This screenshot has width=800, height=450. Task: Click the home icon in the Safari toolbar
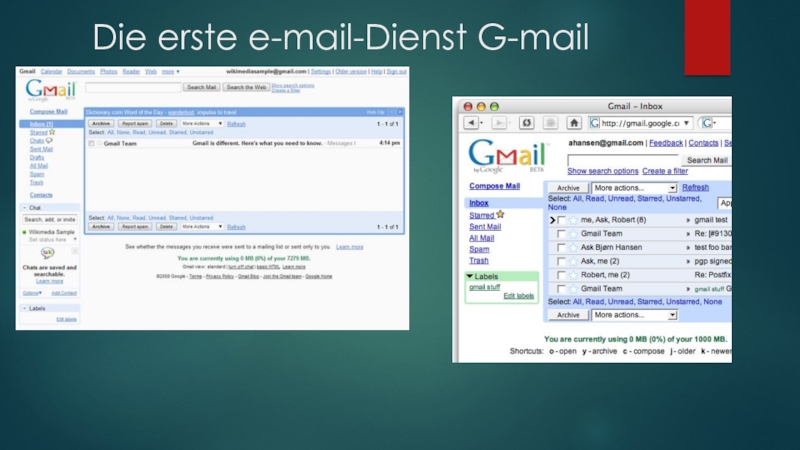574,123
